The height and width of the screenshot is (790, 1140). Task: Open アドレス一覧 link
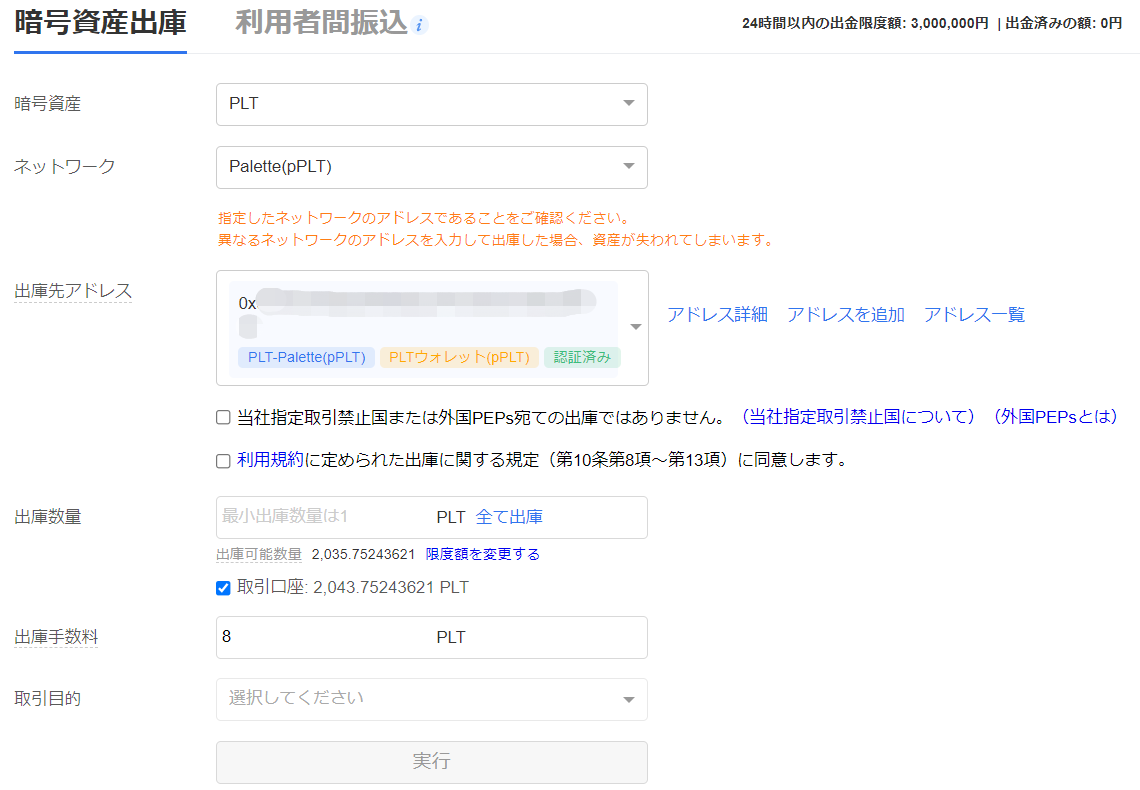tap(974, 315)
